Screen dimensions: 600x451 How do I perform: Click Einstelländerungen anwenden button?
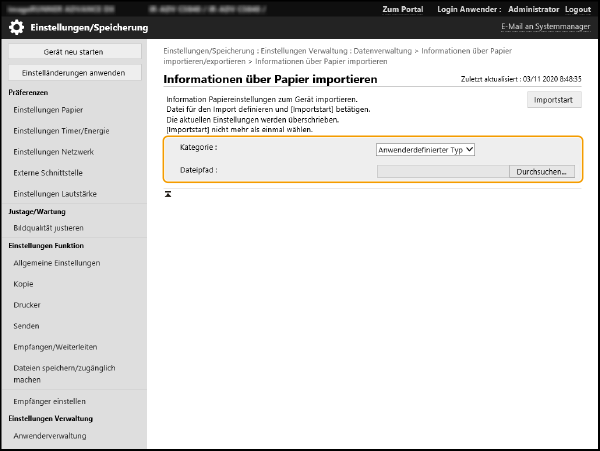click(73, 73)
